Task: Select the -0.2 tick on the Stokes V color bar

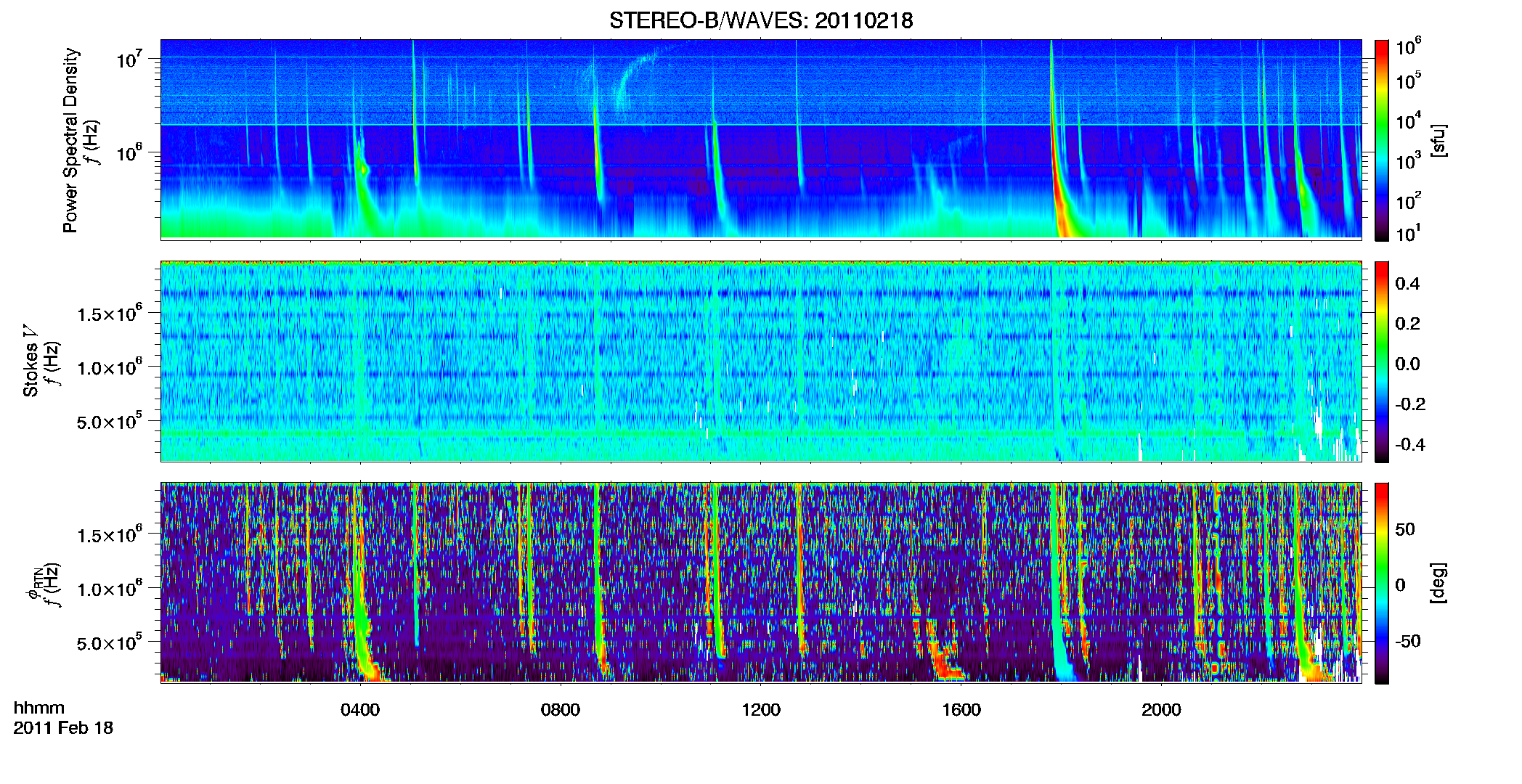Action: [x=1410, y=404]
